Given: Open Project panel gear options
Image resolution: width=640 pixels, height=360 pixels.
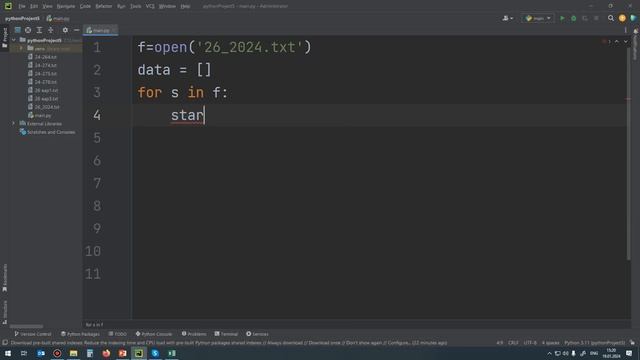Looking at the screenshot, I should 65,30.
